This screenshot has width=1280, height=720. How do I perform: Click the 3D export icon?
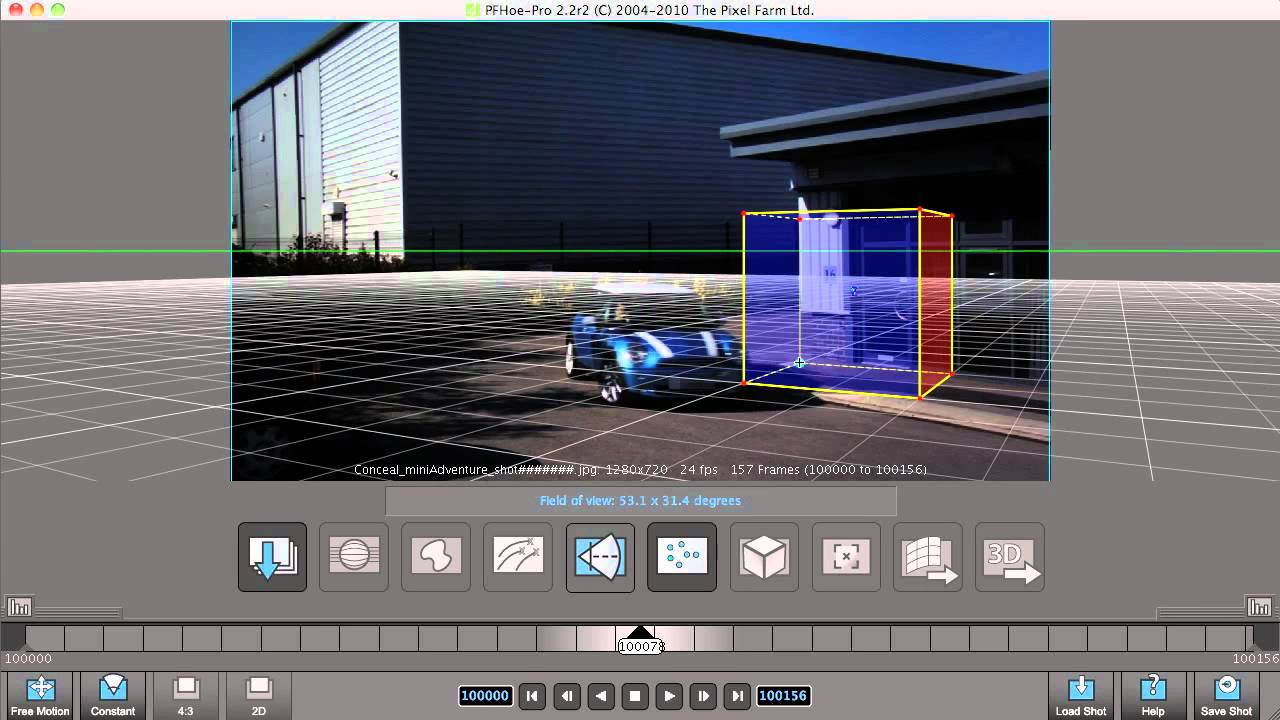[1010, 557]
